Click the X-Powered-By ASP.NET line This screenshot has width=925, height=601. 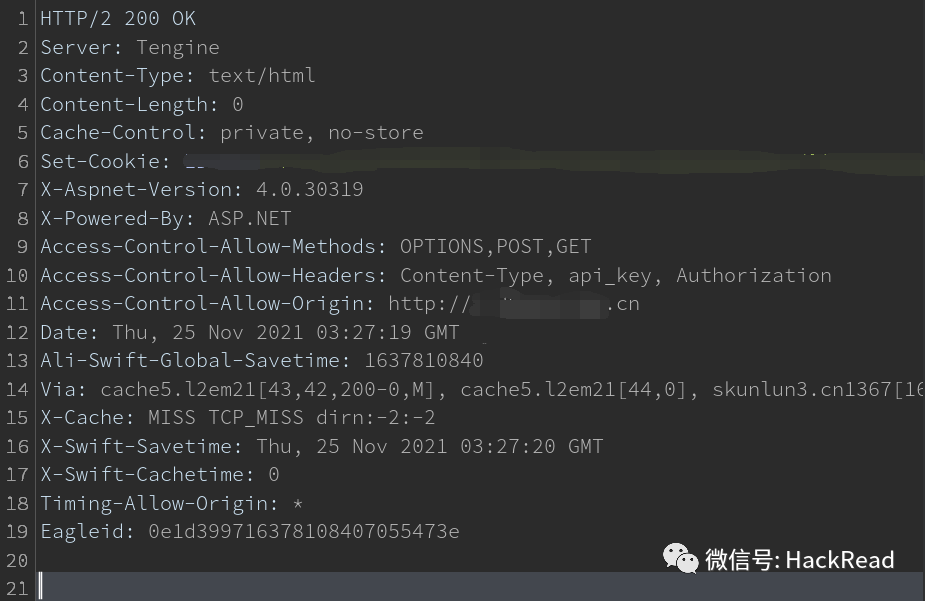coord(166,218)
